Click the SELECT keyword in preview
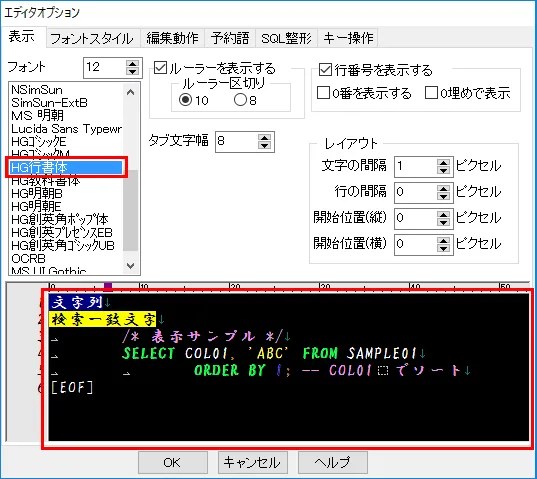Image resolution: width=537 pixels, height=479 pixels. click(x=149, y=353)
